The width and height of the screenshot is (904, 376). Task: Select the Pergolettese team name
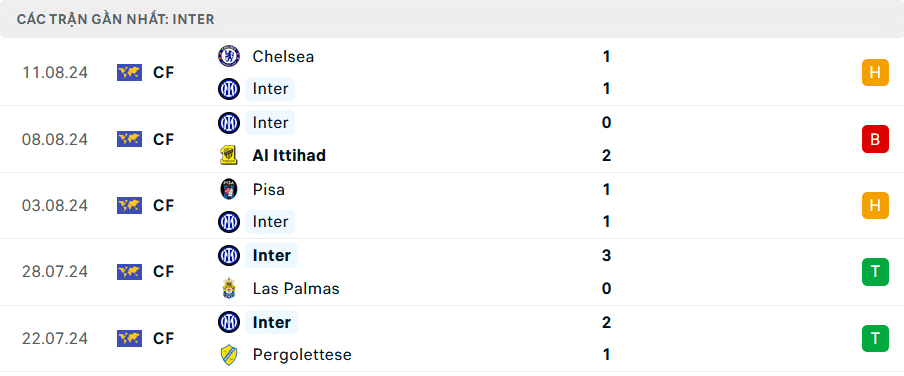pyautogui.click(x=302, y=354)
